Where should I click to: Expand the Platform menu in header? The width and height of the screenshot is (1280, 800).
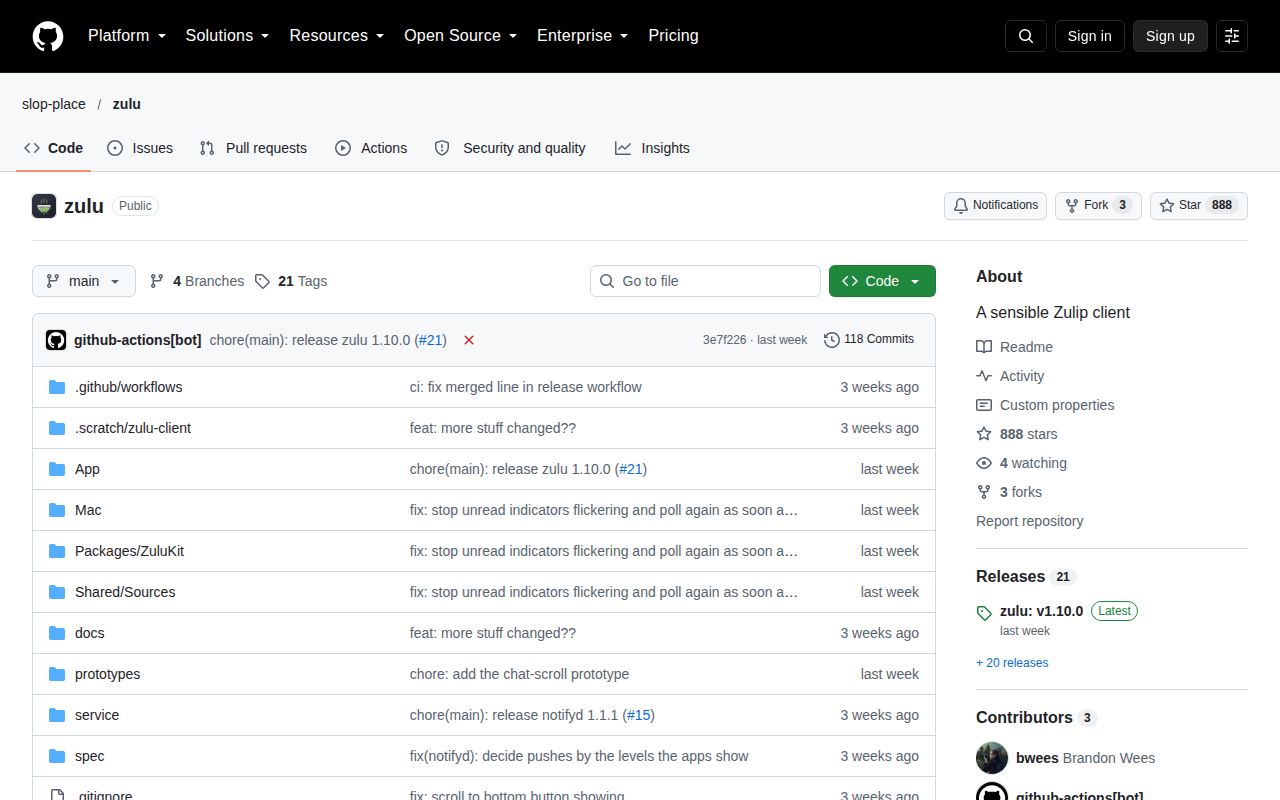(127, 36)
